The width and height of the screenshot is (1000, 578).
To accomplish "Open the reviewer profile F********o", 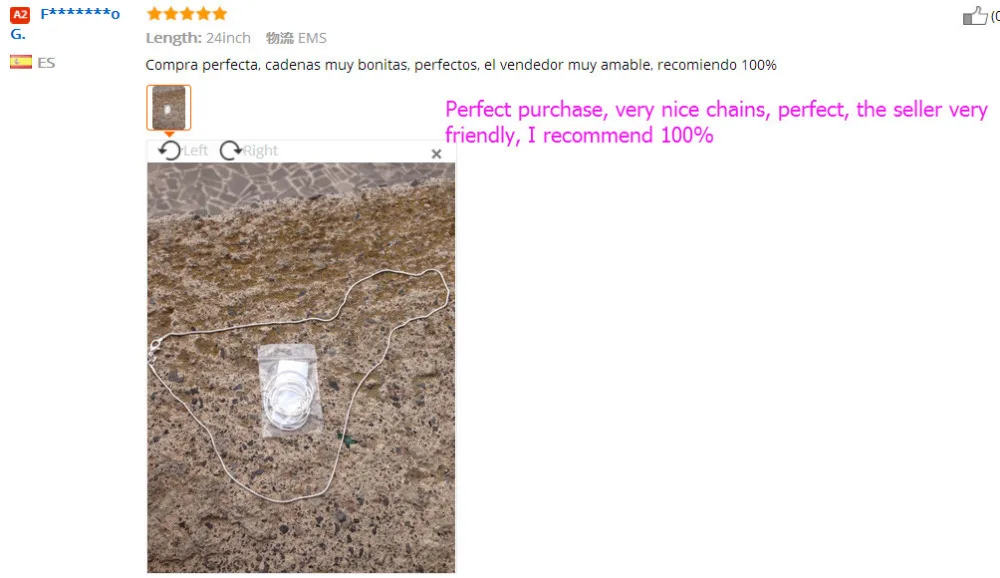I will pyautogui.click(x=80, y=14).
